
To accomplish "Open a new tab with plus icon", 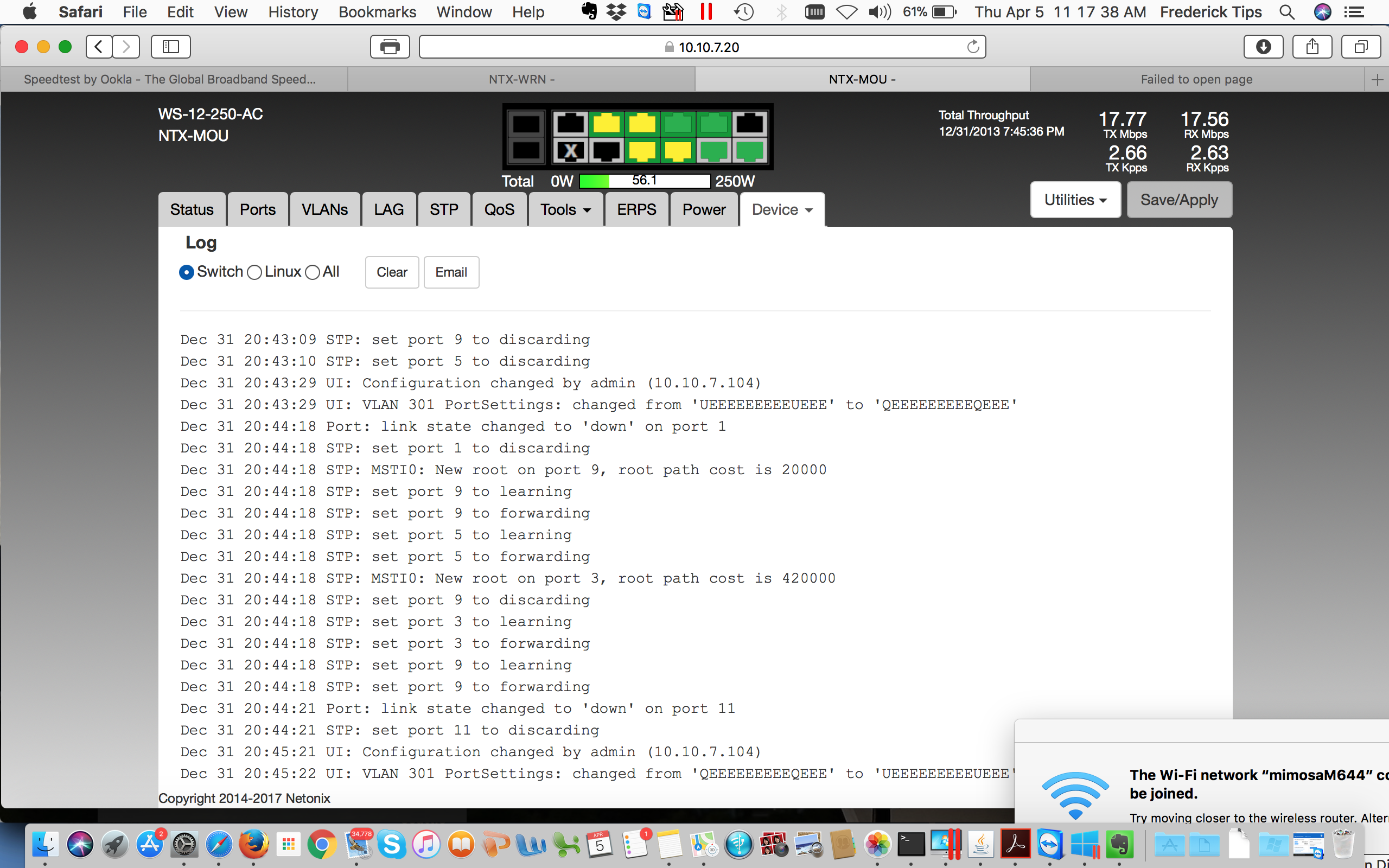I will point(1377,79).
